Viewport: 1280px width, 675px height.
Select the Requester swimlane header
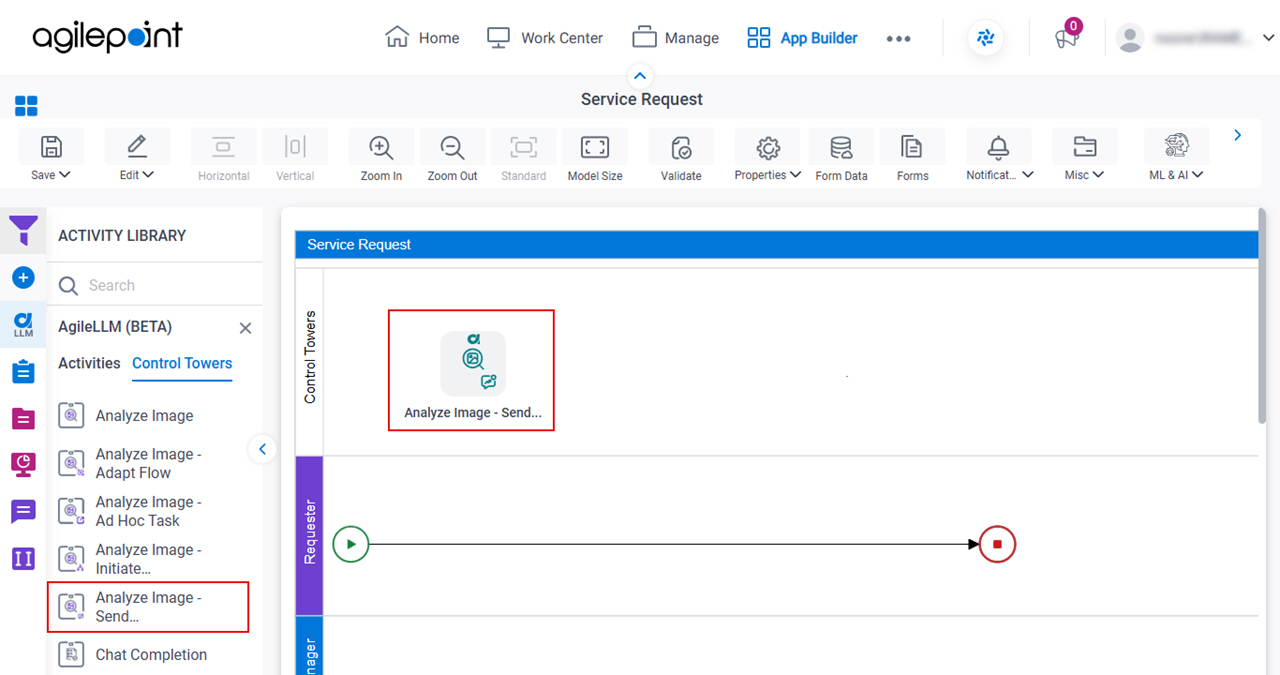pos(310,536)
